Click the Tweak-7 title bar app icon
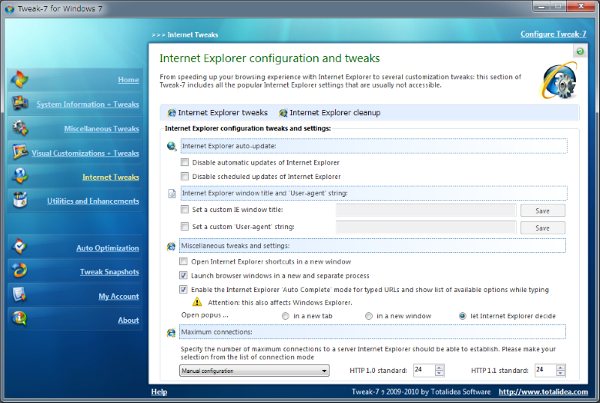600x403 pixels. click(x=10, y=8)
